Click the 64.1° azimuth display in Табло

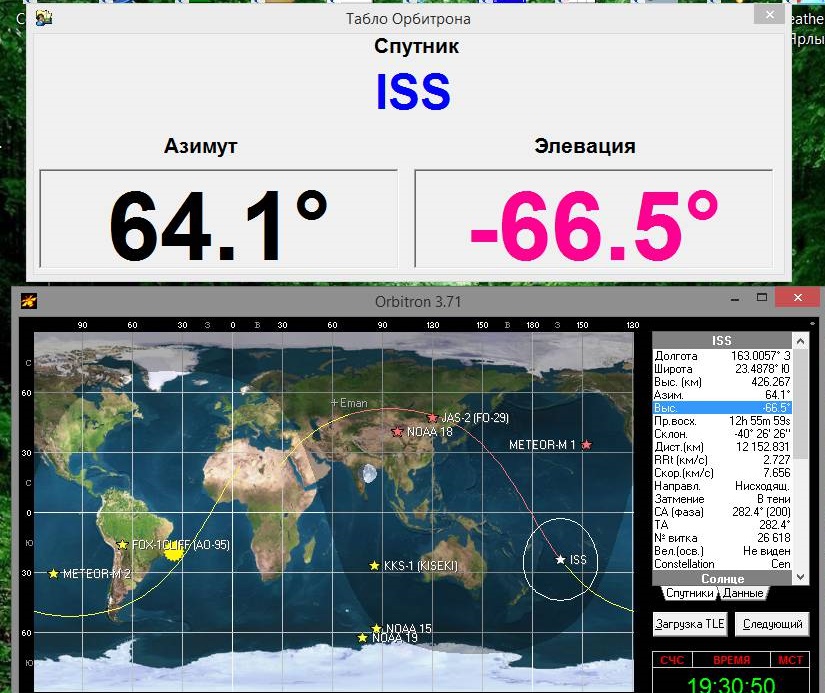pos(218,218)
